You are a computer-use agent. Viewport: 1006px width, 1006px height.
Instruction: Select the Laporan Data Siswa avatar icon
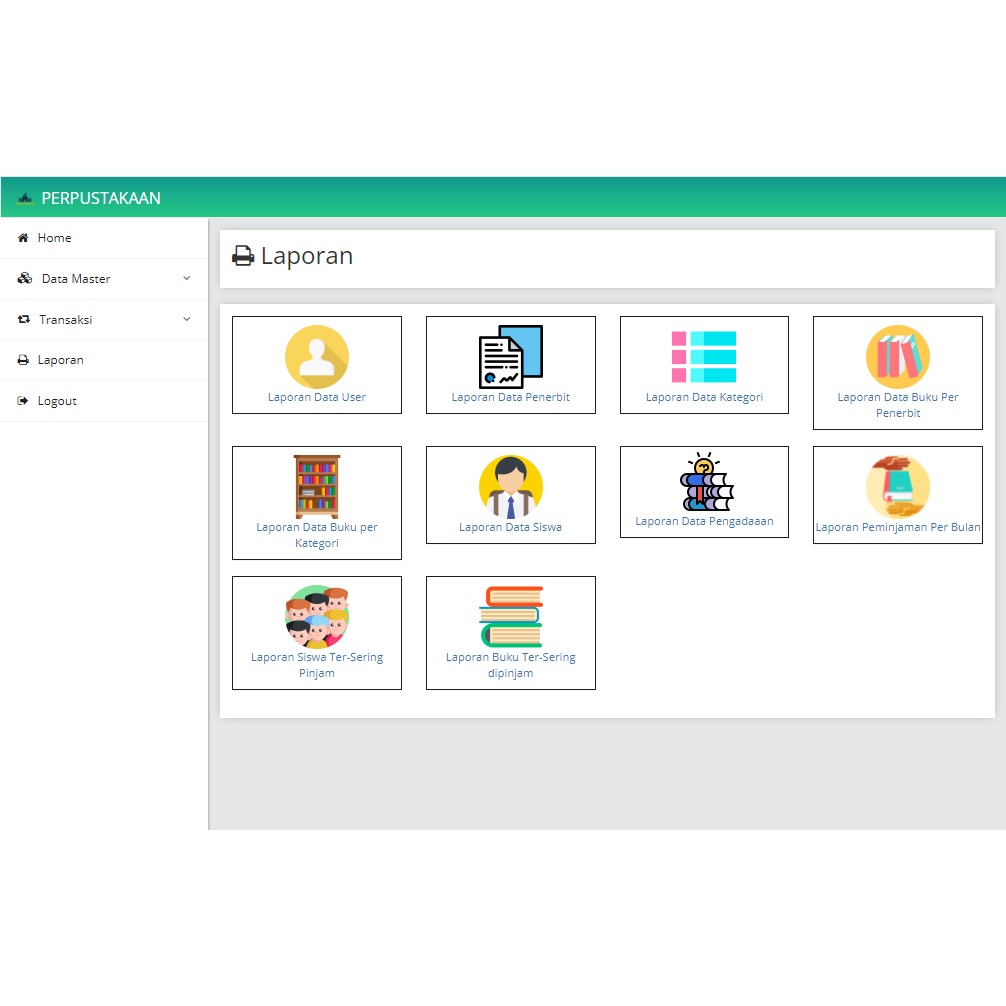pyautogui.click(x=510, y=485)
